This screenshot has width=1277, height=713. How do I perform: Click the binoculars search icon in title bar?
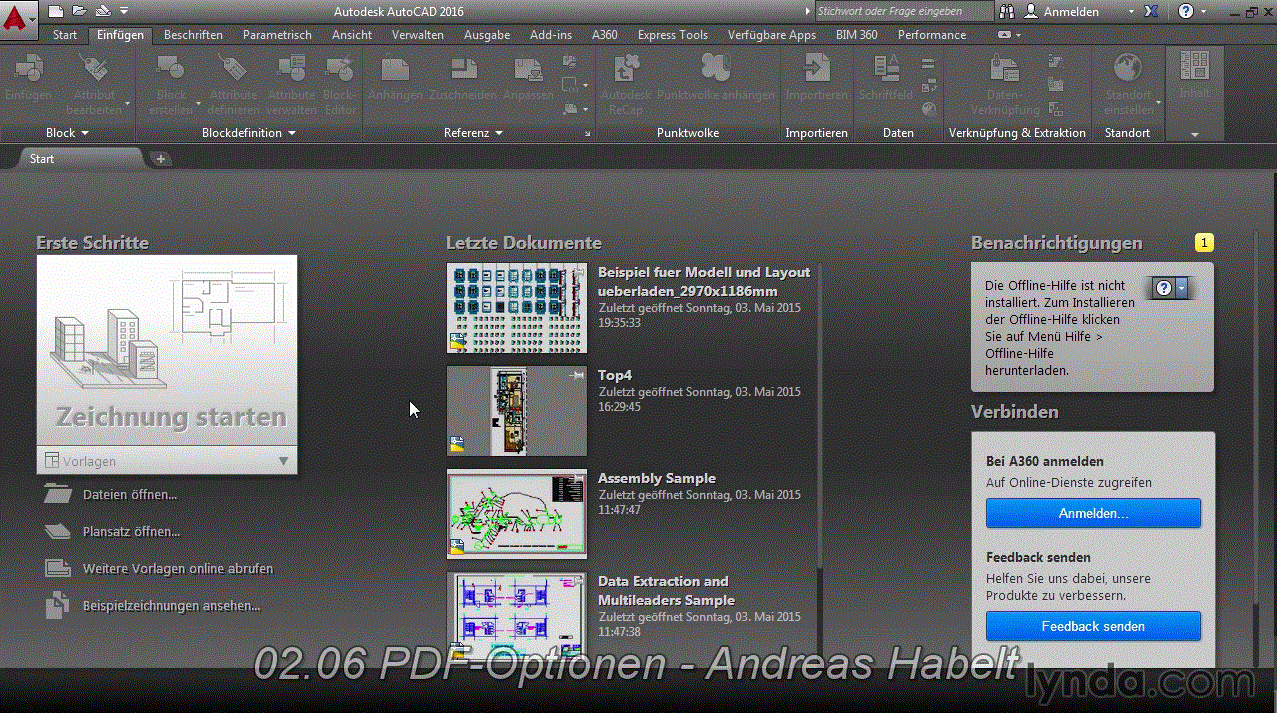1007,11
